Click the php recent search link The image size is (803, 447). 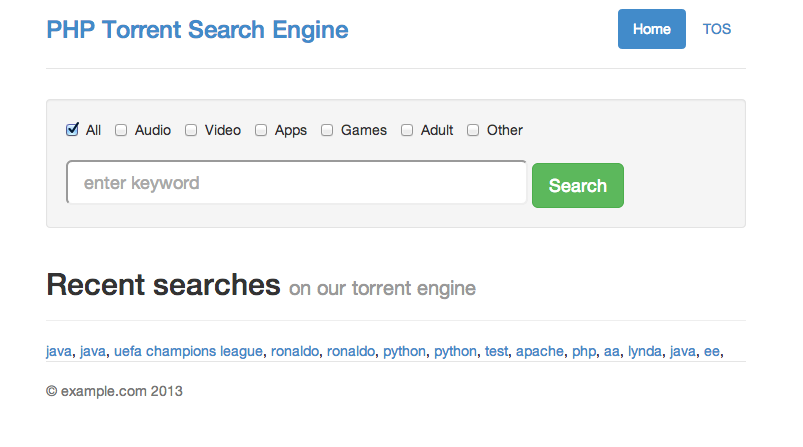(584, 352)
